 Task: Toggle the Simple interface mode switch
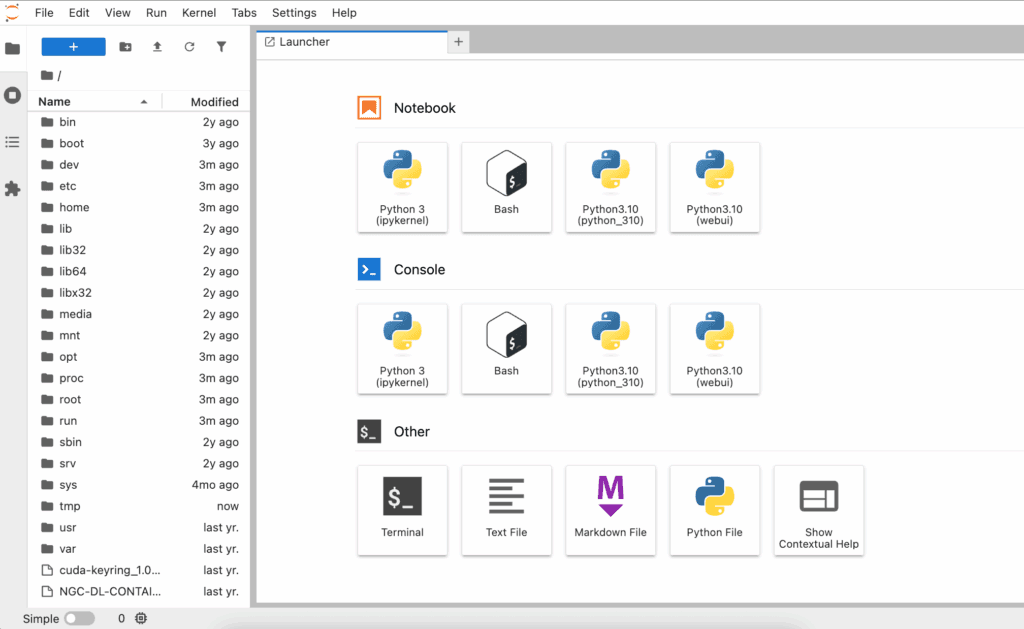point(79,619)
